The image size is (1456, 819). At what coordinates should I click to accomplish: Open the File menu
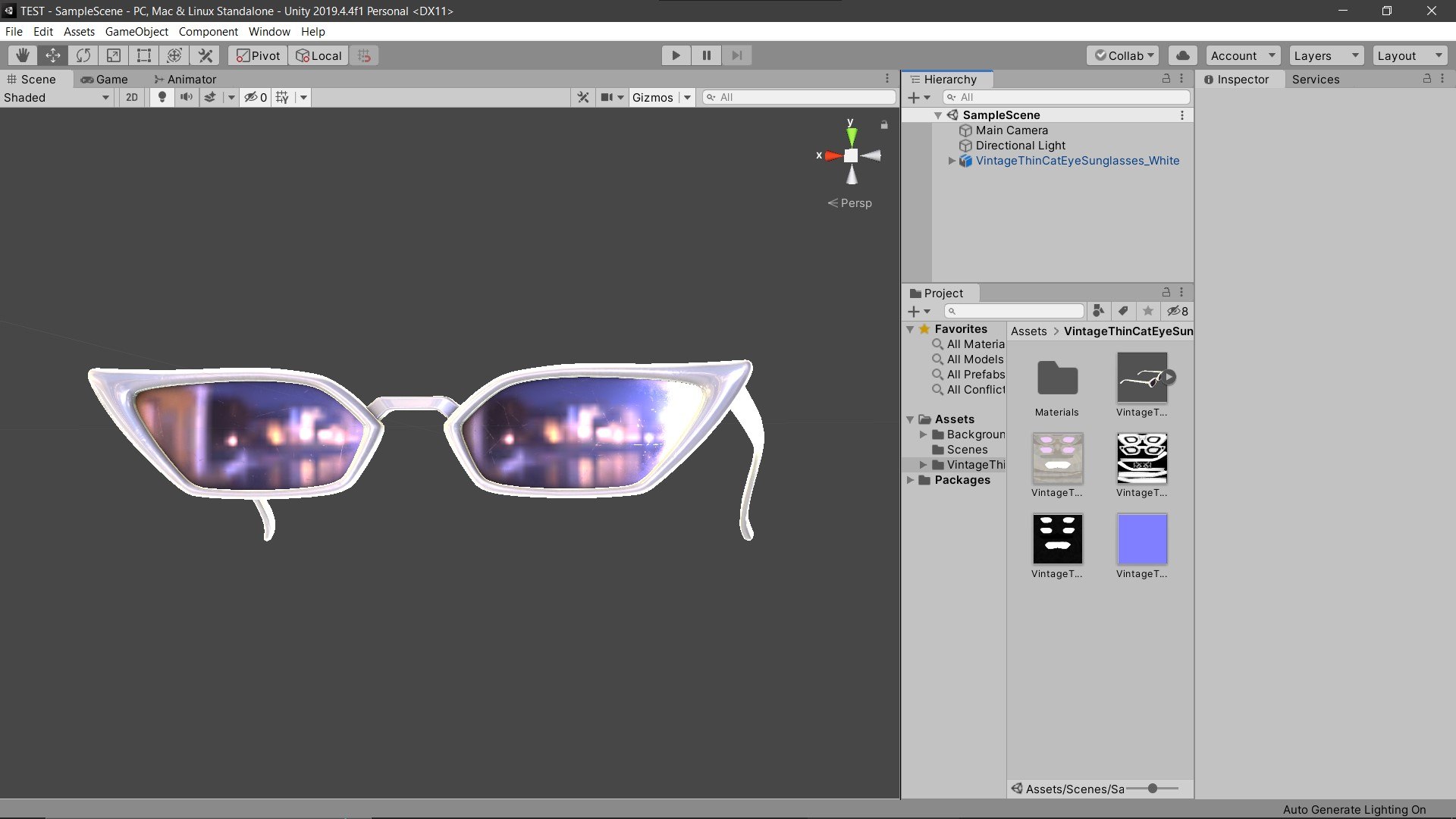14,32
